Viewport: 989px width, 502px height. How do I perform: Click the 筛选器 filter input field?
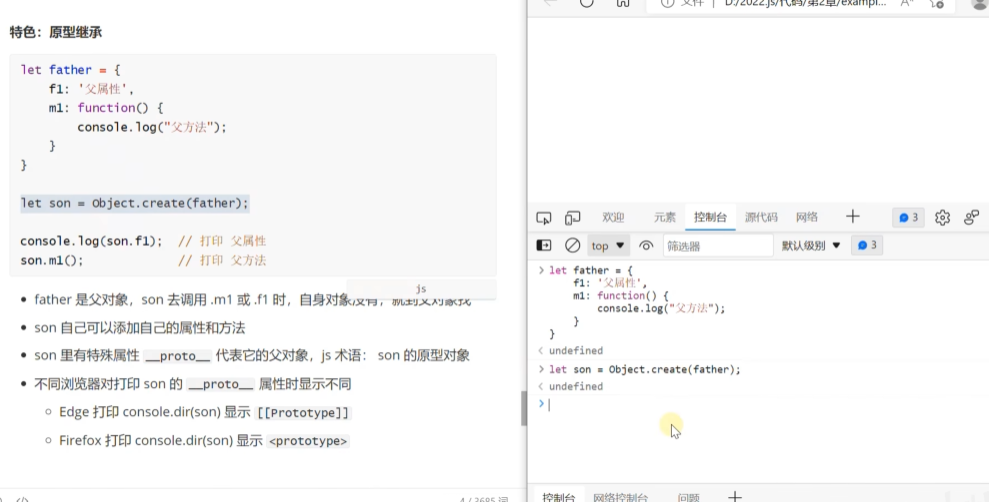[718, 245]
